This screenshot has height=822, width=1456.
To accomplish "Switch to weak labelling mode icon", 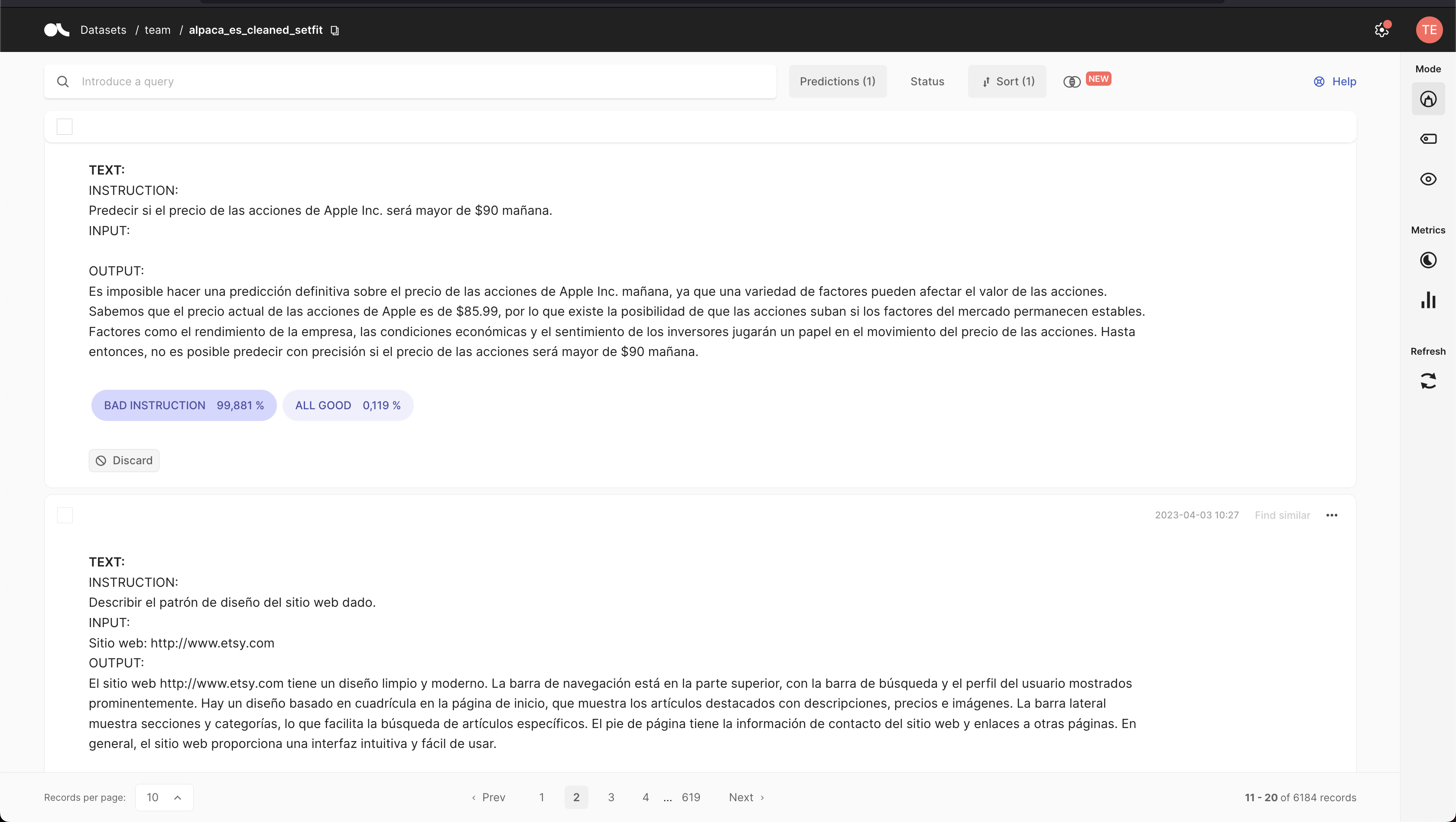I will [1428, 139].
